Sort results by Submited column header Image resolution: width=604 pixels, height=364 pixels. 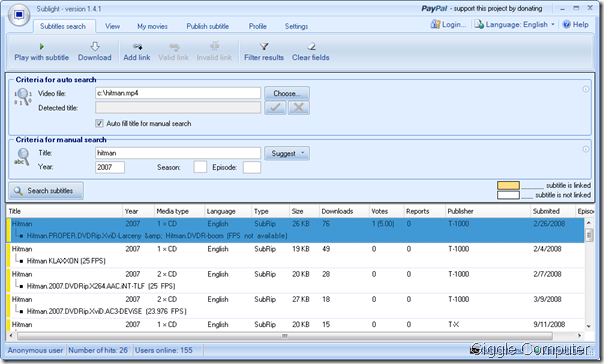[553, 211]
